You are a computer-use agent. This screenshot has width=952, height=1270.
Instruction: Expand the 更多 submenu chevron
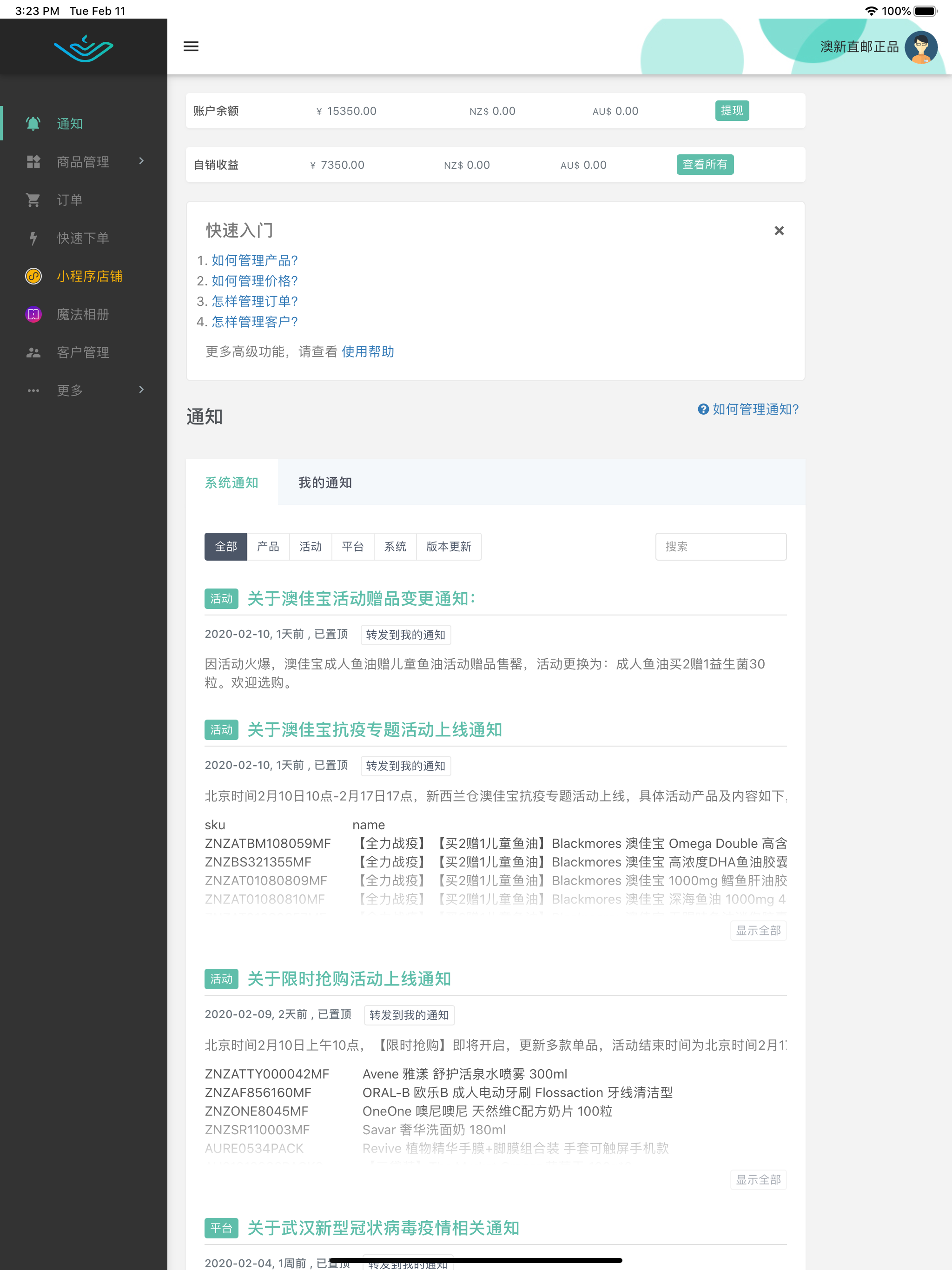tap(141, 390)
